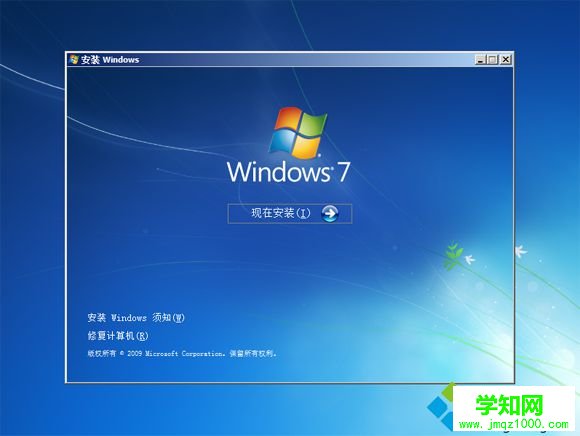Maximize the 安装 Windows window

click(493, 60)
